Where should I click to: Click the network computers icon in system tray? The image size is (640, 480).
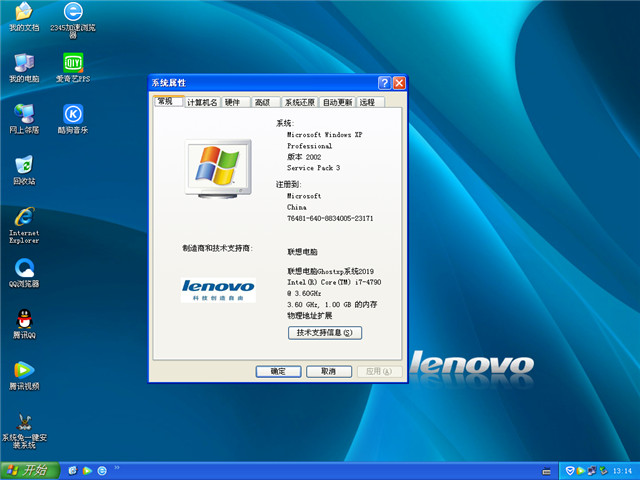click(591, 471)
